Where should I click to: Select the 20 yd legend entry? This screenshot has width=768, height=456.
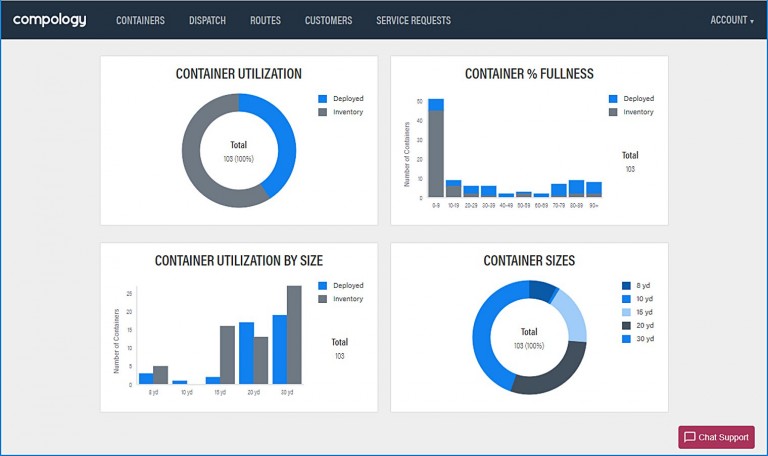click(x=637, y=325)
